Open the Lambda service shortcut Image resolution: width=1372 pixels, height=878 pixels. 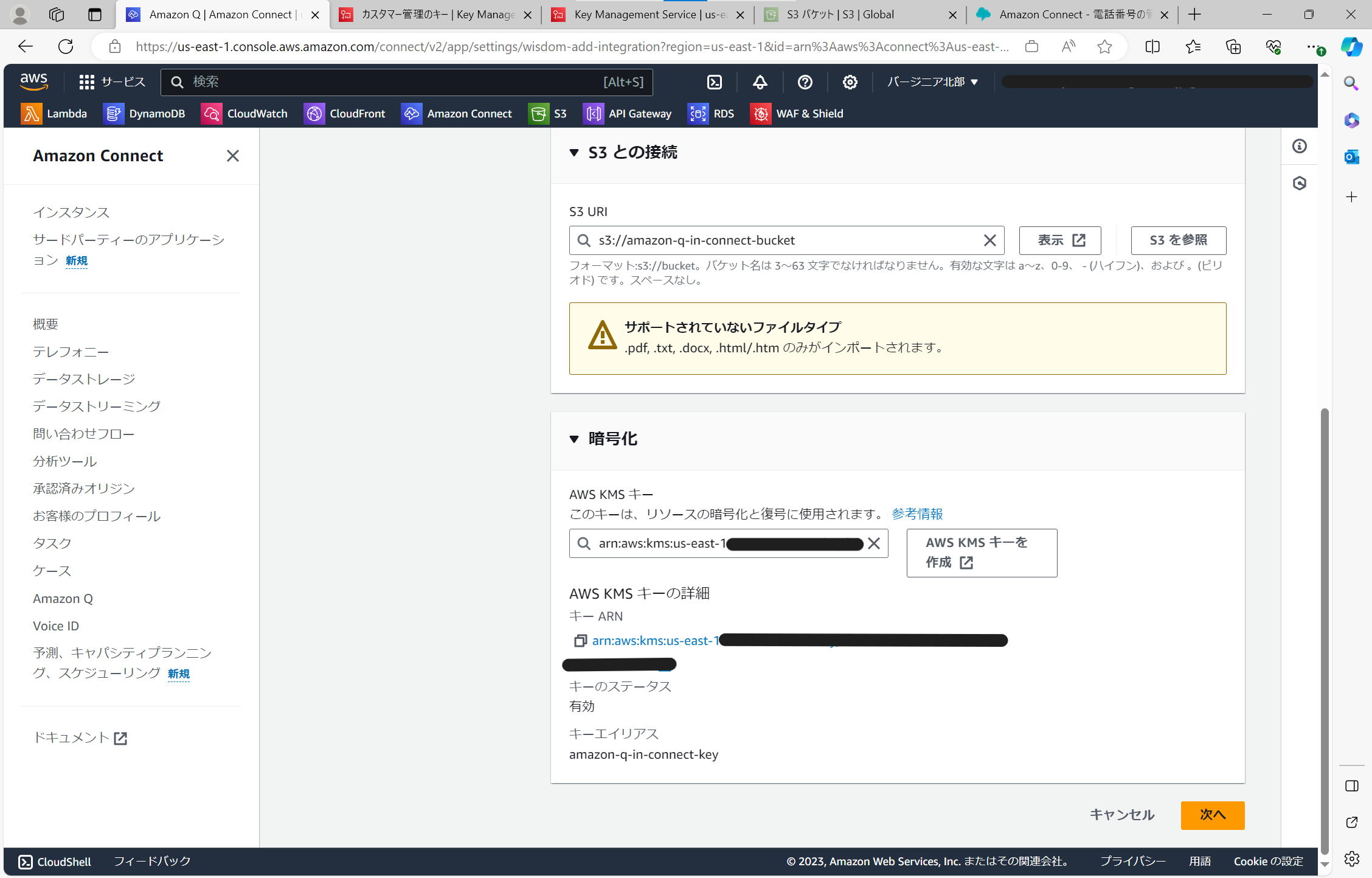point(55,113)
